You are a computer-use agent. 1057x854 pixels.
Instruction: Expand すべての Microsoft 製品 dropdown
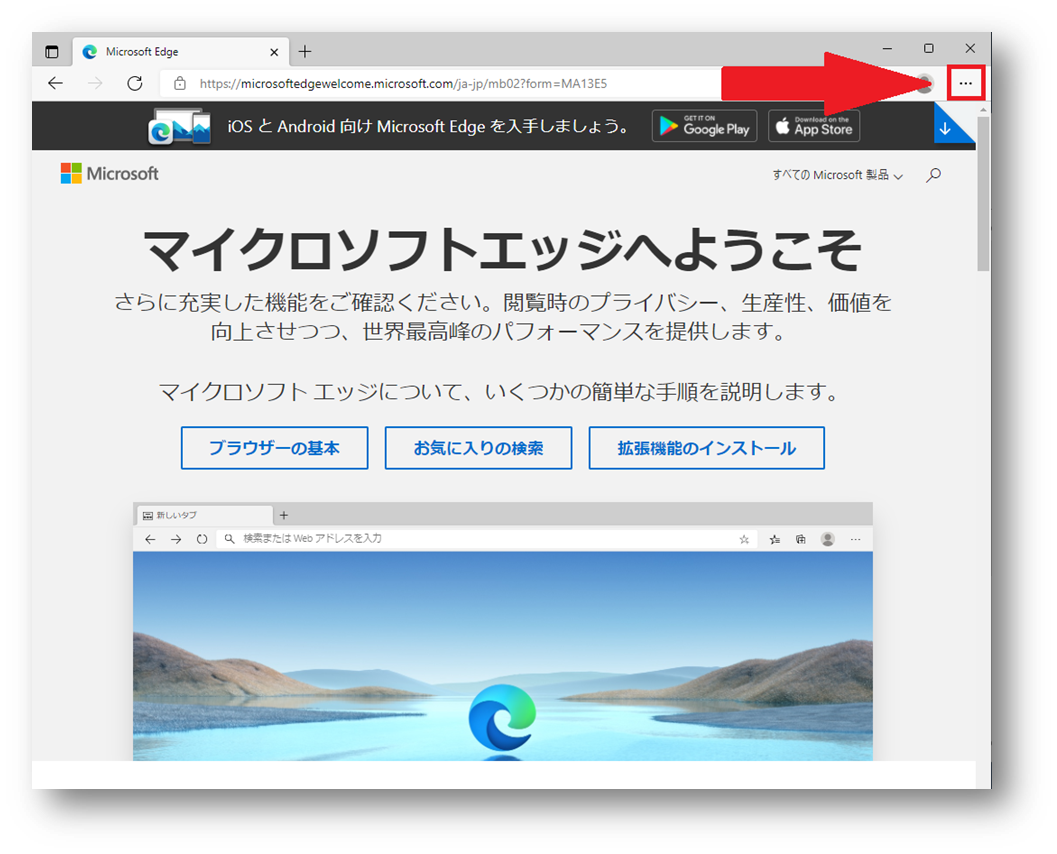click(837, 175)
